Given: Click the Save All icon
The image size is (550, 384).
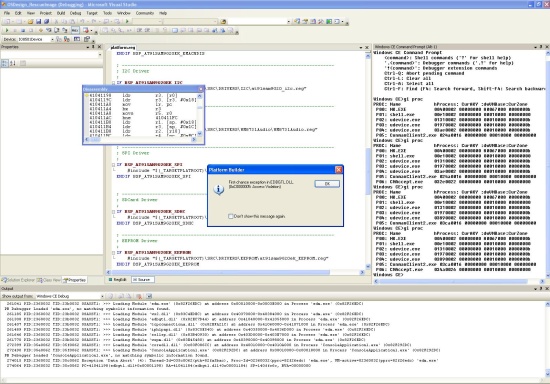Looking at the screenshot, I should click(x=46, y=21).
